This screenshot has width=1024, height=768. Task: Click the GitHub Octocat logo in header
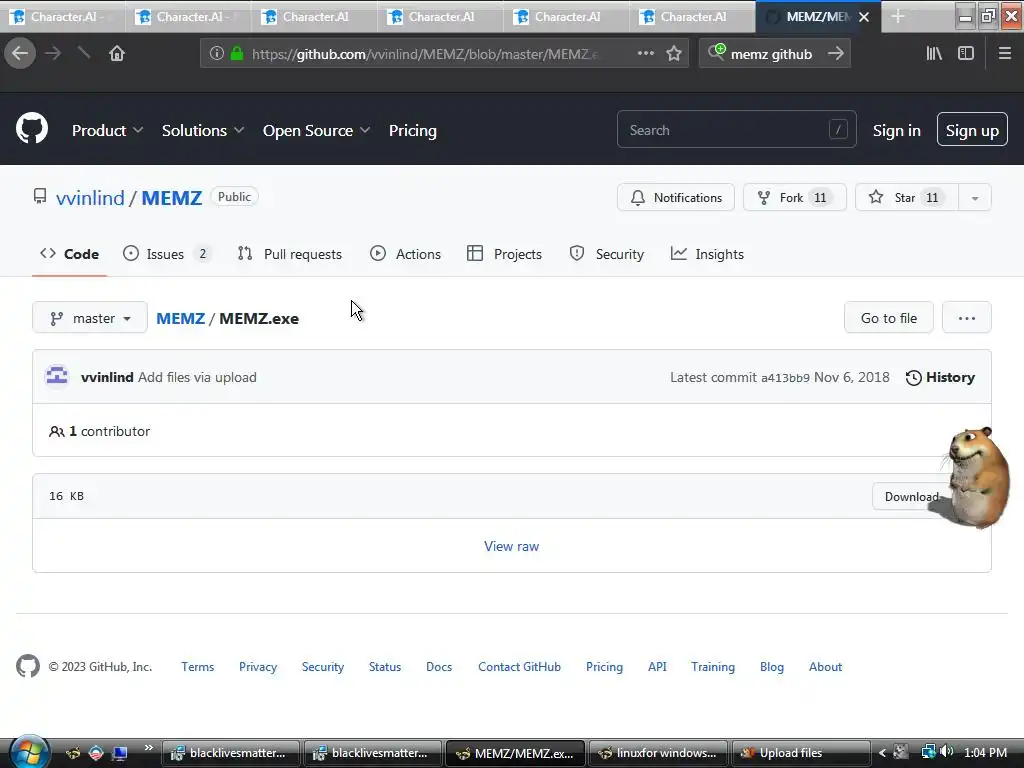[x=32, y=128]
